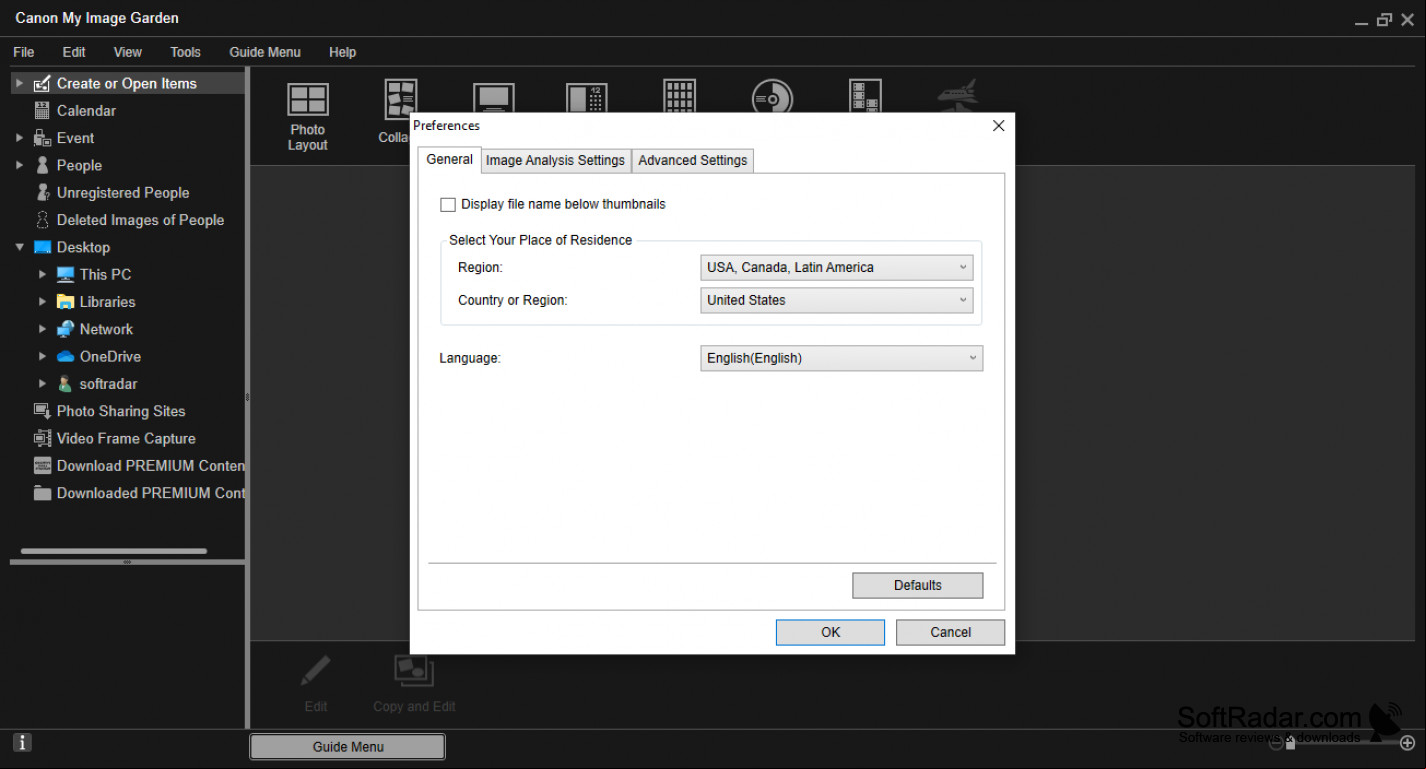
Task: Open the Help menu
Action: pyautogui.click(x=342, y=52)
